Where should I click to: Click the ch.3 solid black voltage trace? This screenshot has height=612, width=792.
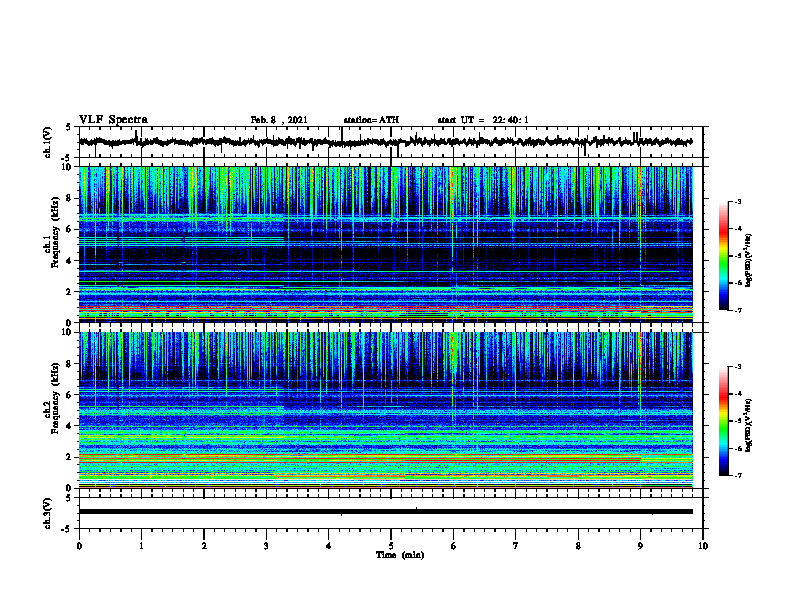(x=386, y=512)
